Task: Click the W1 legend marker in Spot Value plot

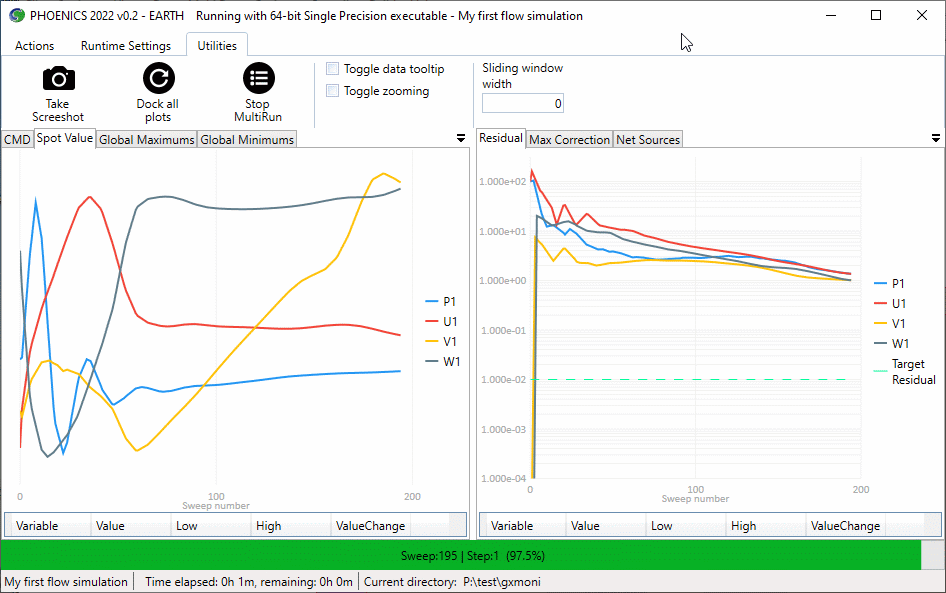Action: [x=432, y=362]
